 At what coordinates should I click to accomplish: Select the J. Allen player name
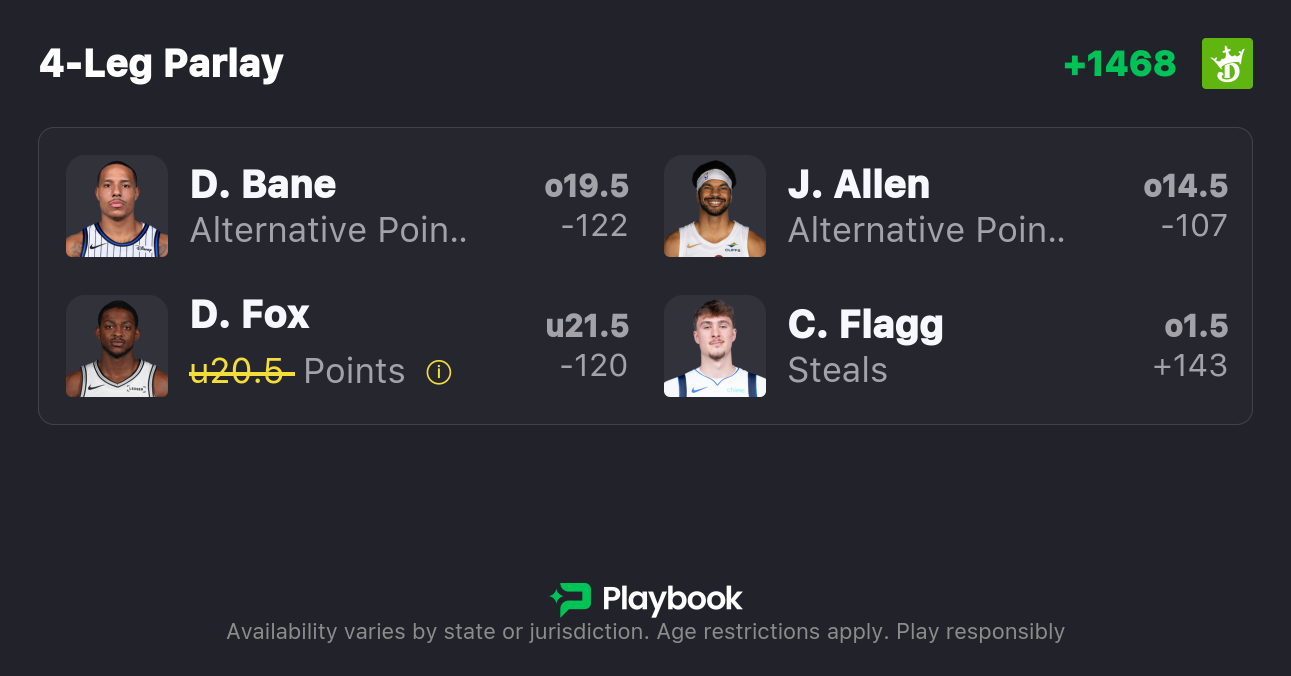click(859, 185)
